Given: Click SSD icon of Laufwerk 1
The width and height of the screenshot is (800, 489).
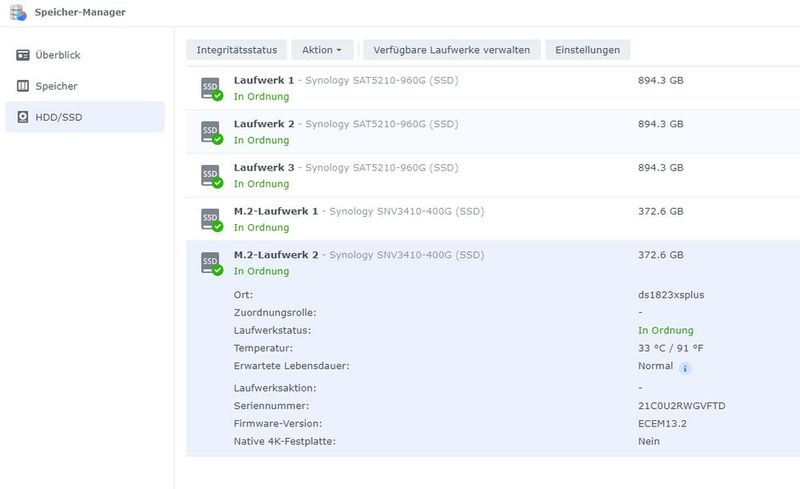Looking at the screenshot, I should click(212, 89).
